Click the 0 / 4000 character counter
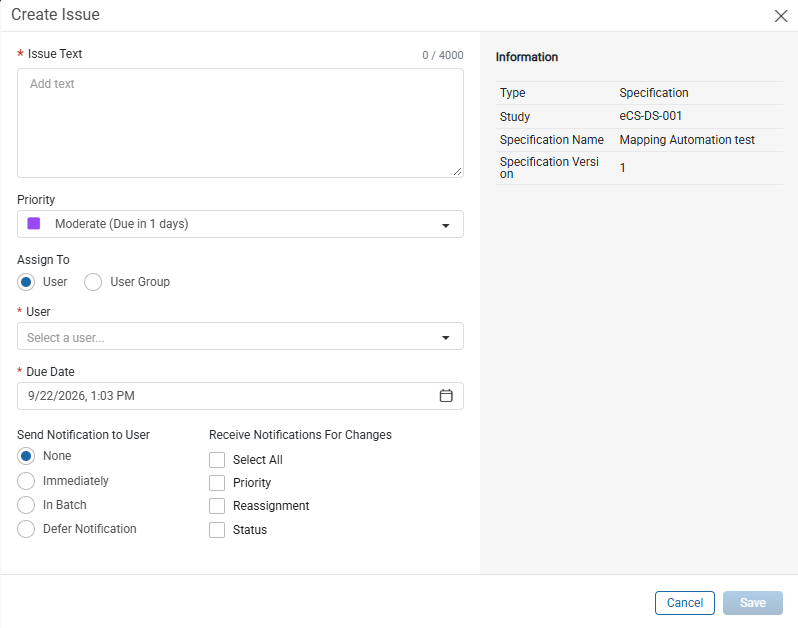Image resolution: width=798 pixels, height=628 pixels. pyautogui.click(x=443, y=55)
